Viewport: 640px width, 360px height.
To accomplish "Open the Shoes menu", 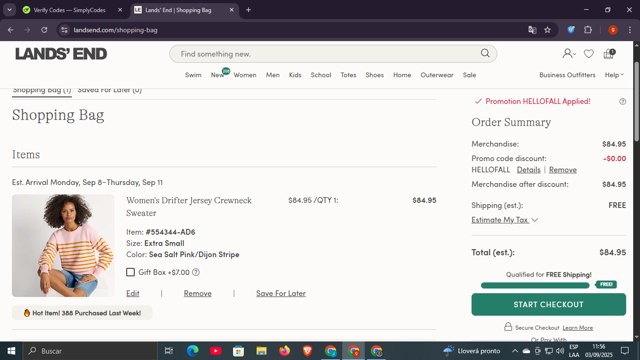I will click(x=374, y=75).
